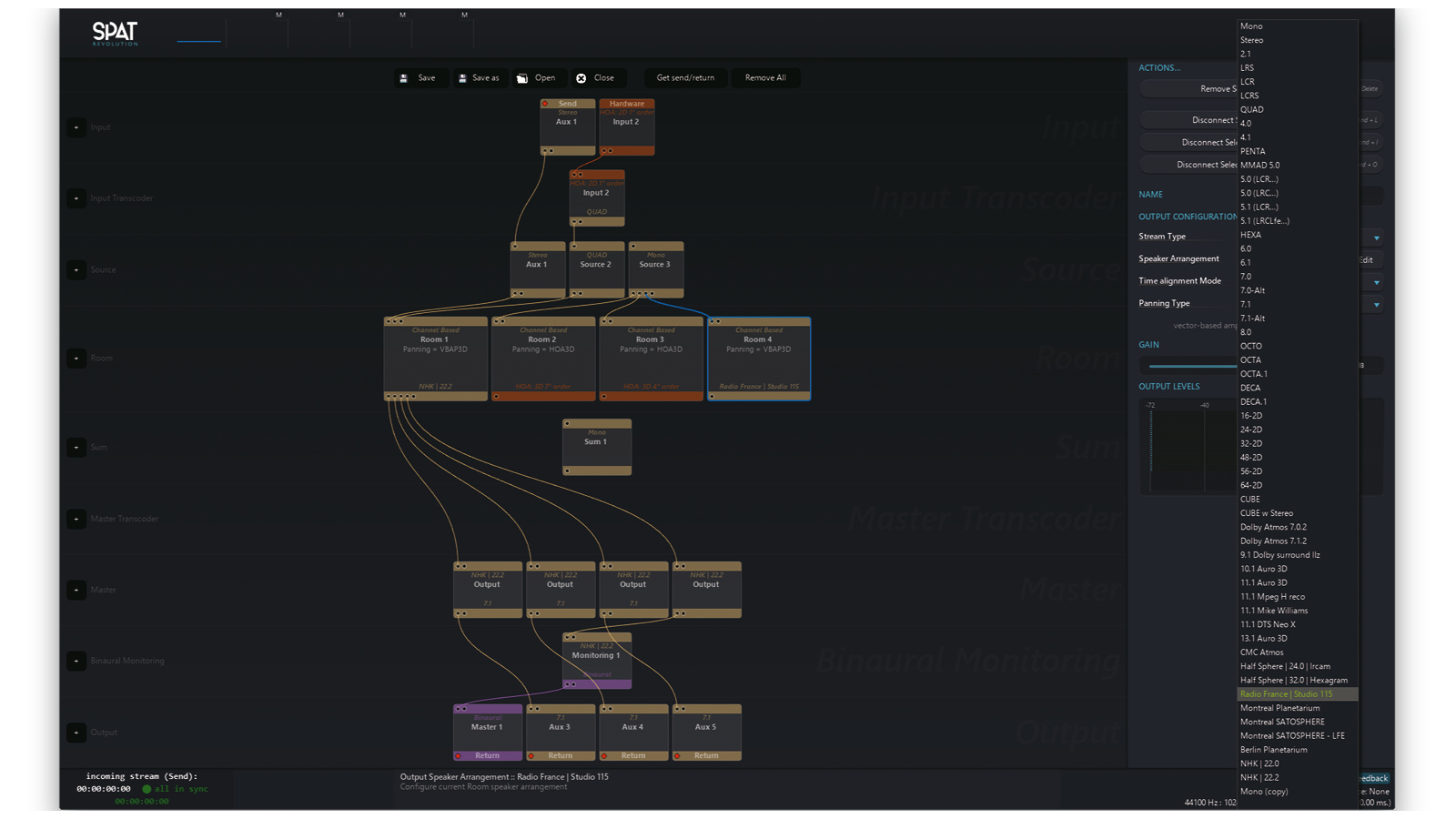Choose OCTO speaker arrangement
This screenshot has width=1456, height=819.
click(1297, 346)
